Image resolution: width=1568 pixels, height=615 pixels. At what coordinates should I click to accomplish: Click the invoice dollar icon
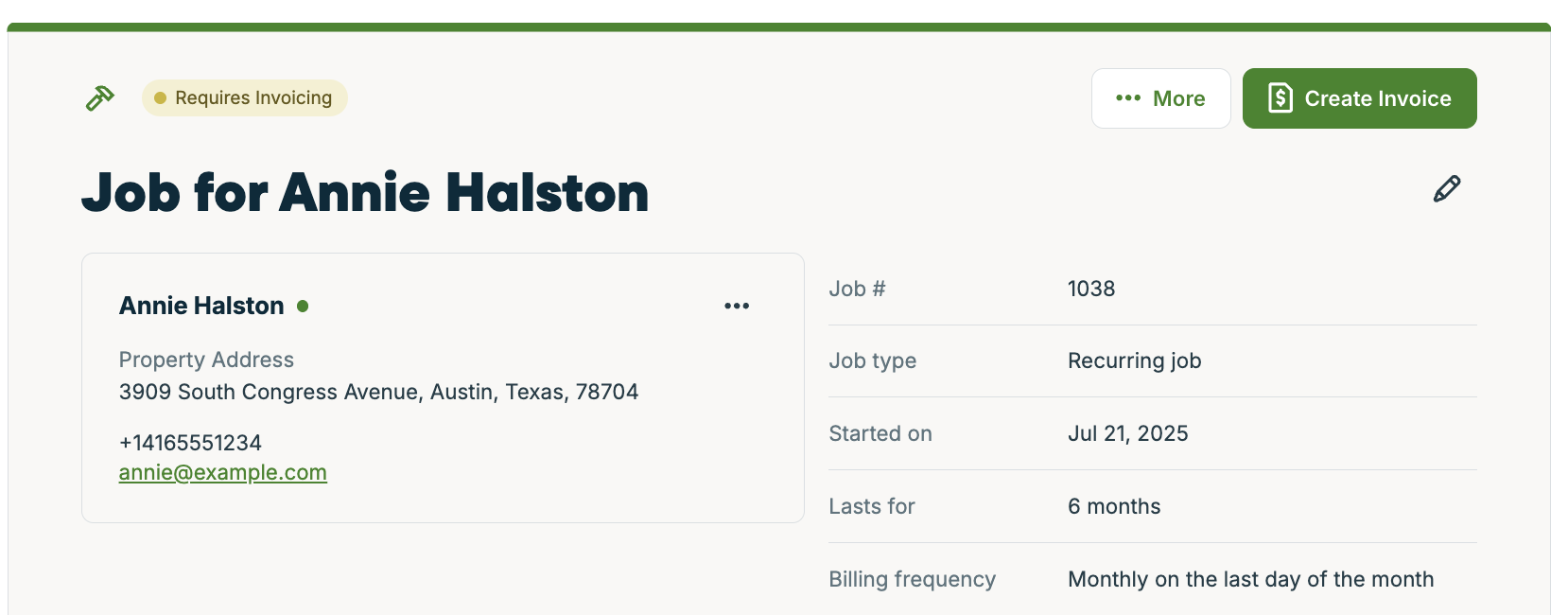point(1280,98)
